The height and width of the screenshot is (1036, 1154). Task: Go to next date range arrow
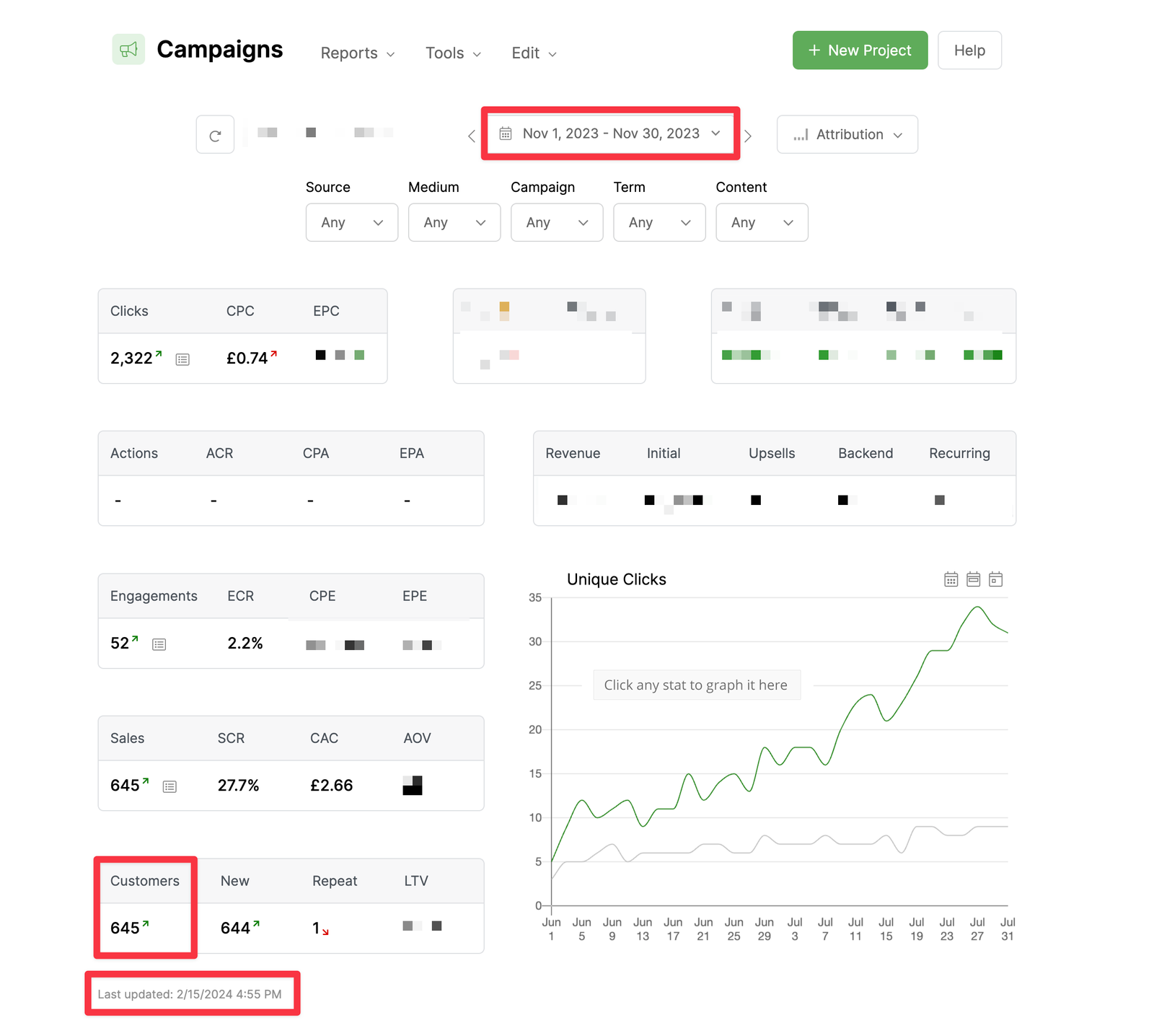(748, 136)
